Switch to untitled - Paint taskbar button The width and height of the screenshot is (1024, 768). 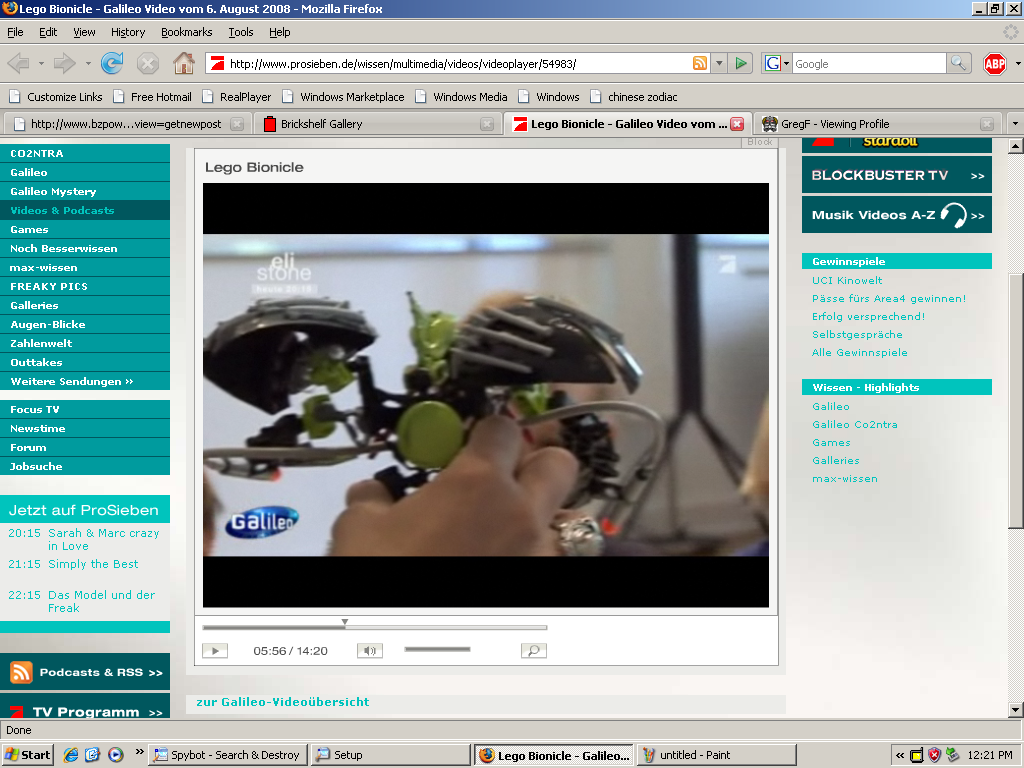coord(716,755)
